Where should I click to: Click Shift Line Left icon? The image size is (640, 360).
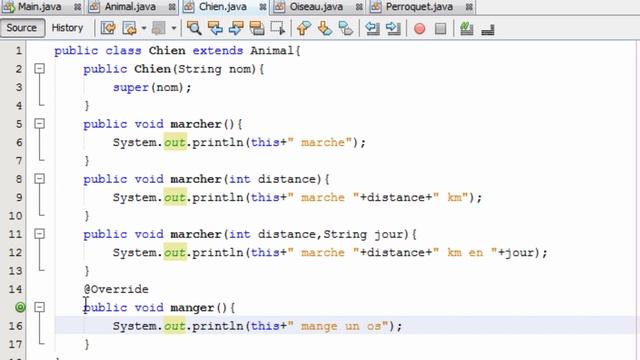click(x=372, y=28)
